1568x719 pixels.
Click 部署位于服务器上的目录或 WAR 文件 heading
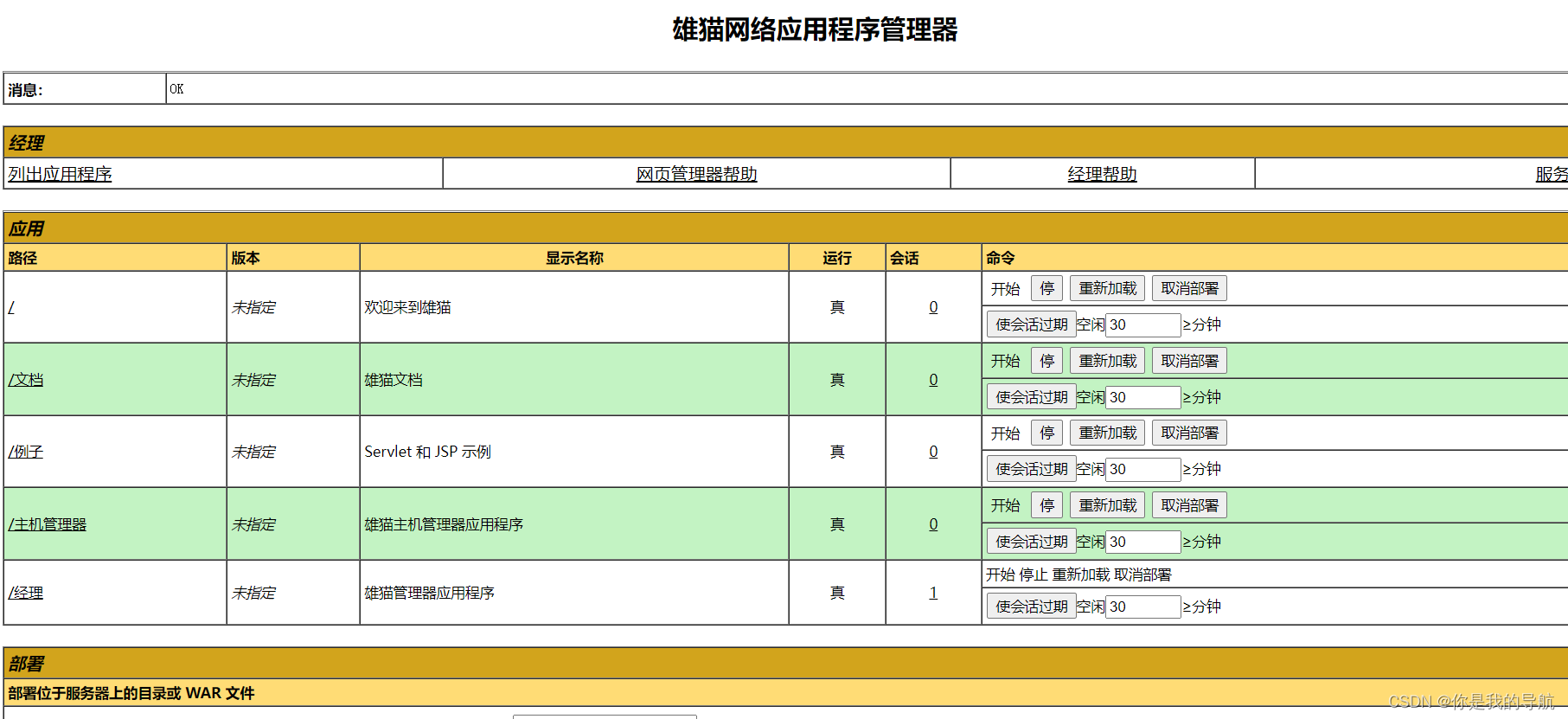point(131,693)
